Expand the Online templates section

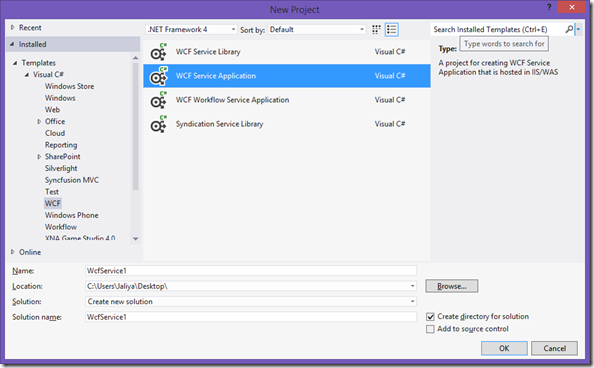[13, 252]
